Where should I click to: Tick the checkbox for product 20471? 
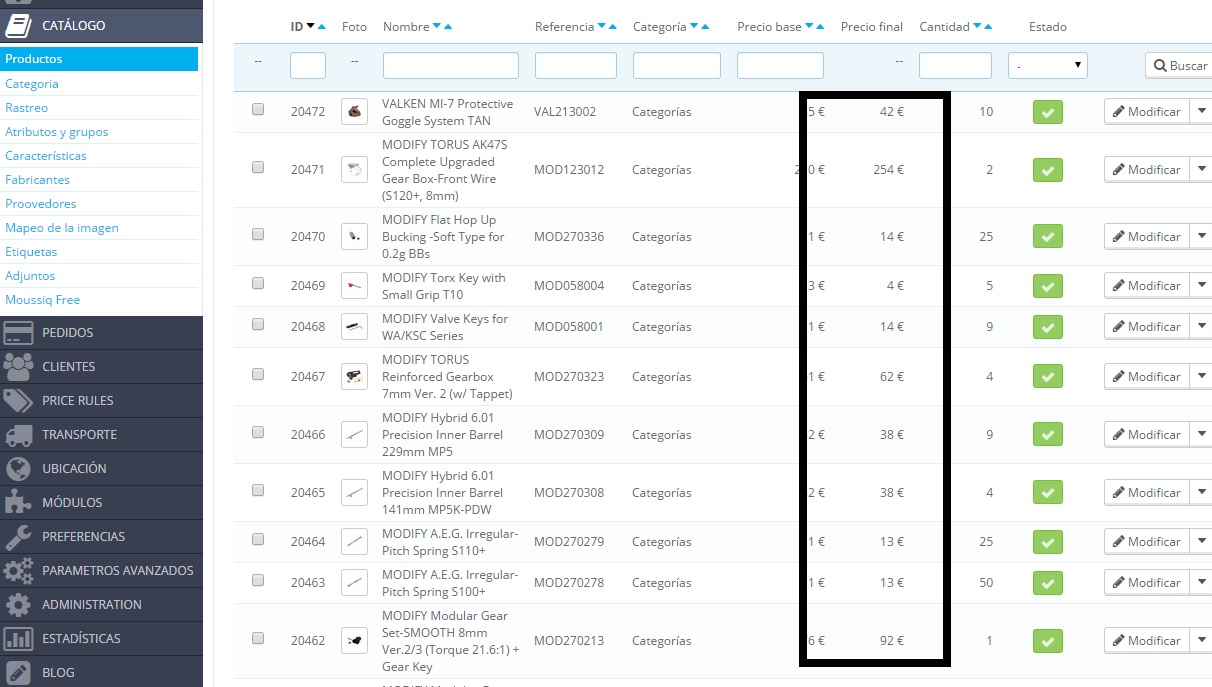coord(258,168)
